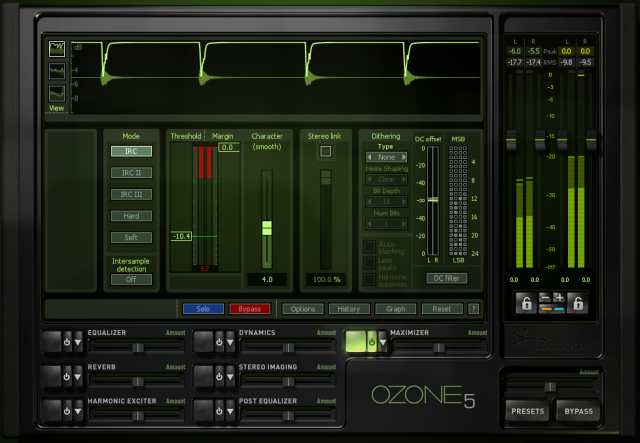640x443 pixels.
Task: Select the Hard limiter mode
Action: point(131,216)
